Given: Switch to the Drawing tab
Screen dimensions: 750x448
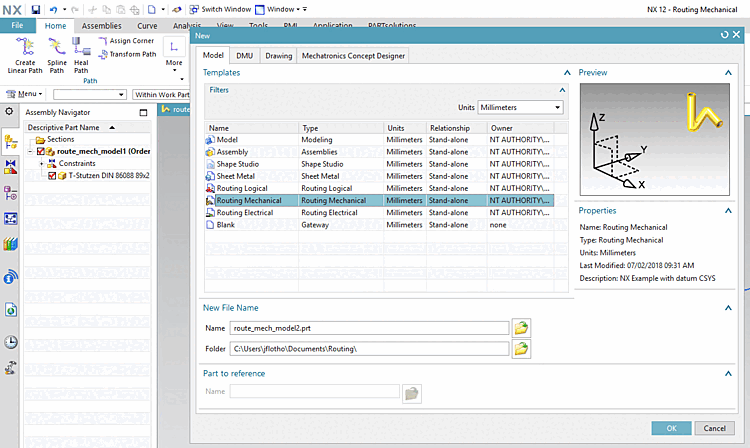Looking at the screenshot, I should click(x=279, y=56).
